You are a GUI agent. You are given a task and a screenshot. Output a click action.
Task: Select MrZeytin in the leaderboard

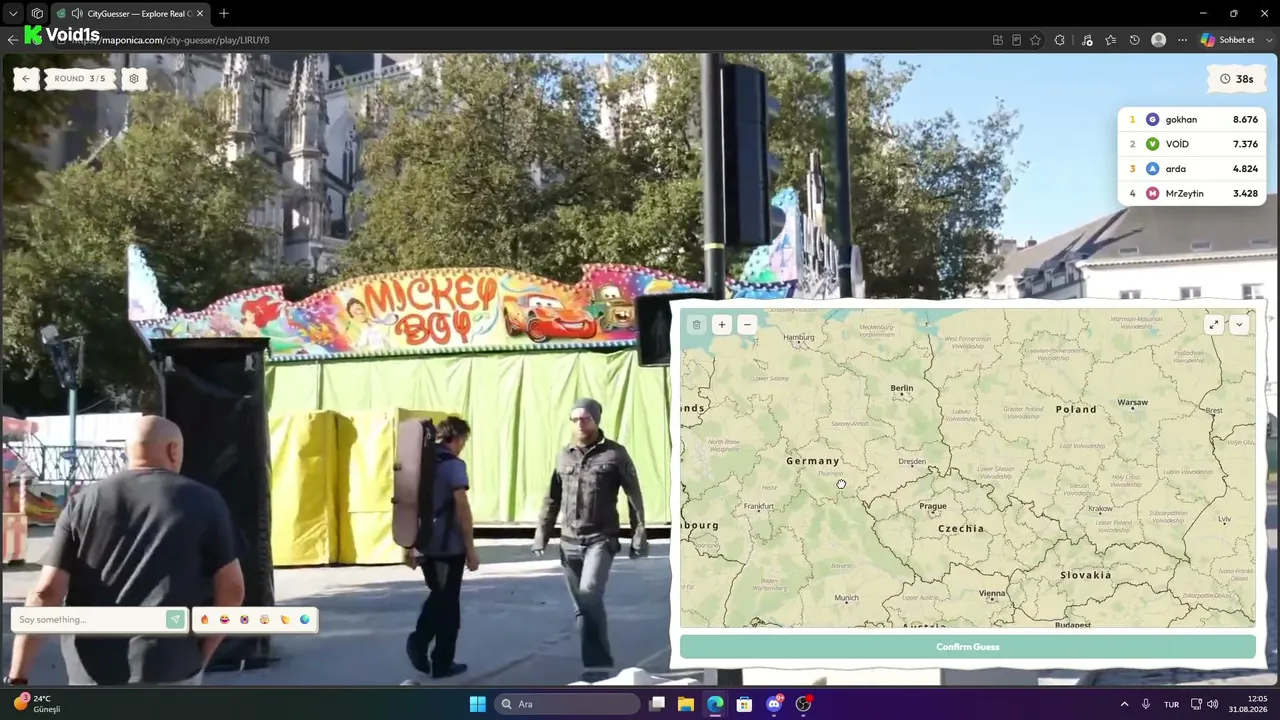click(1192, 193)
